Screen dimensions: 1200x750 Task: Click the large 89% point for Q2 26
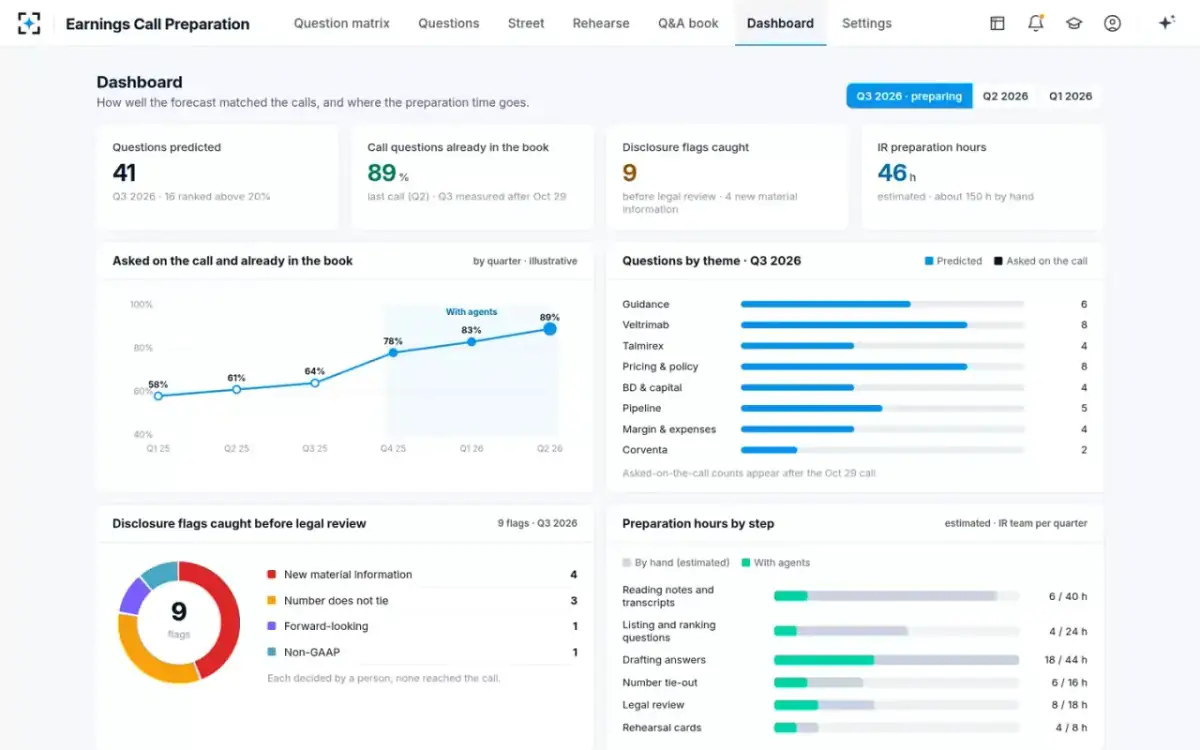coord(549,328)
